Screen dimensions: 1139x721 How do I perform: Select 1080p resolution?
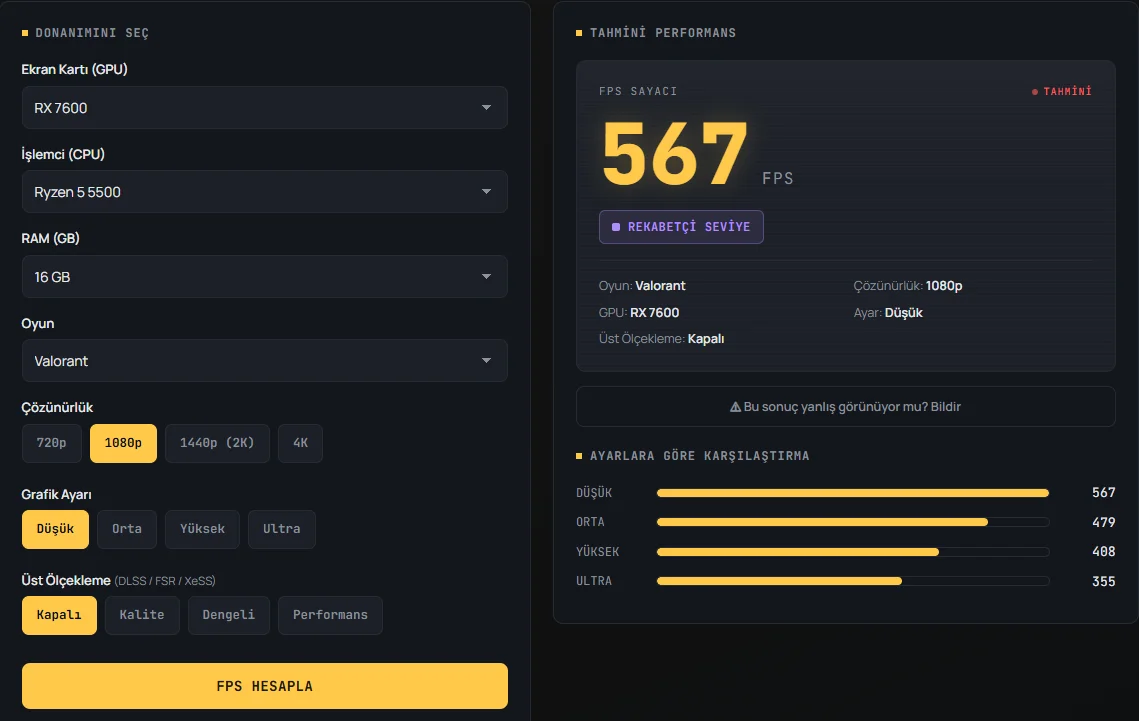click(123, 443)
